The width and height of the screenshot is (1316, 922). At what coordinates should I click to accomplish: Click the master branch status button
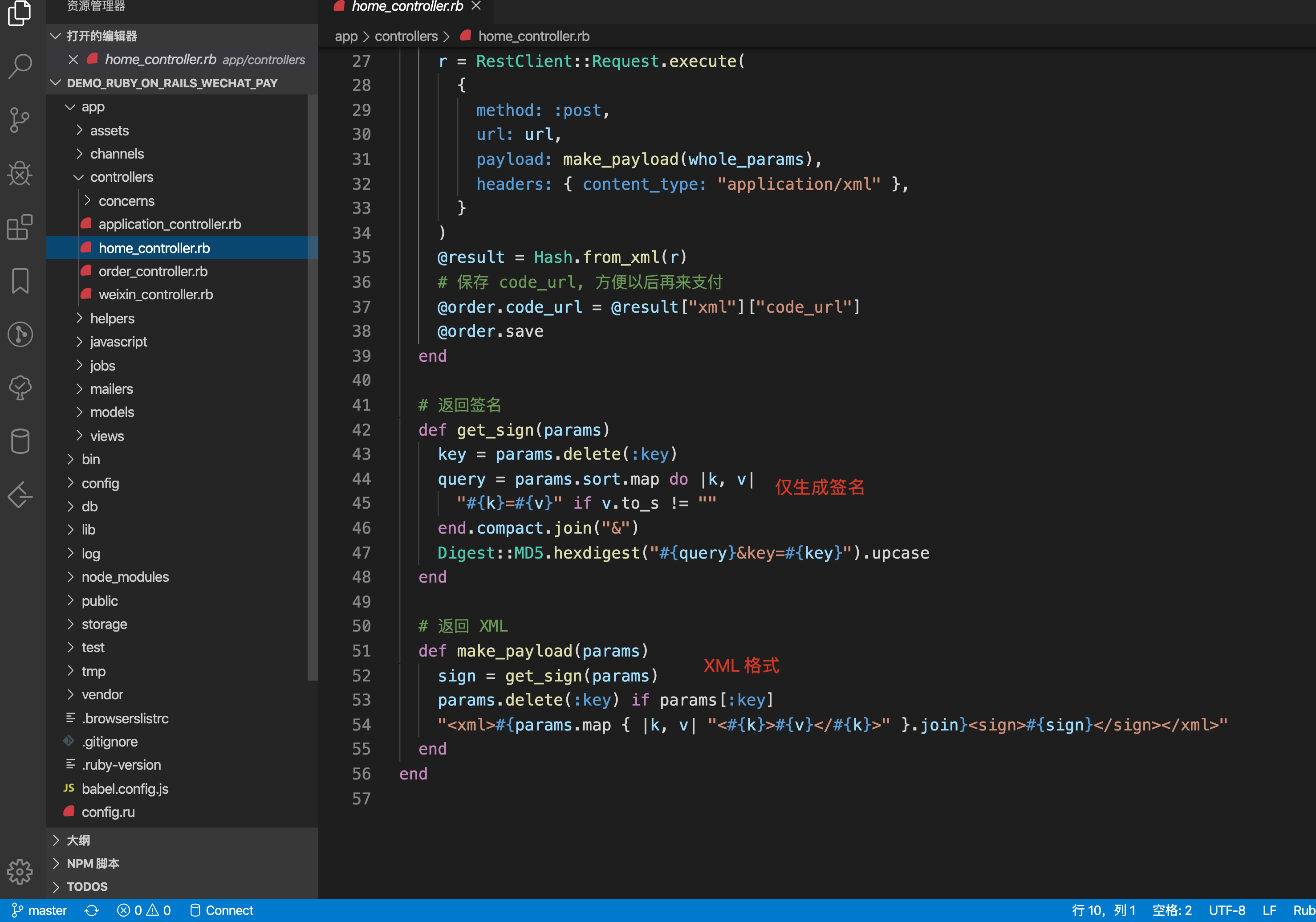[x=40, y=910]
